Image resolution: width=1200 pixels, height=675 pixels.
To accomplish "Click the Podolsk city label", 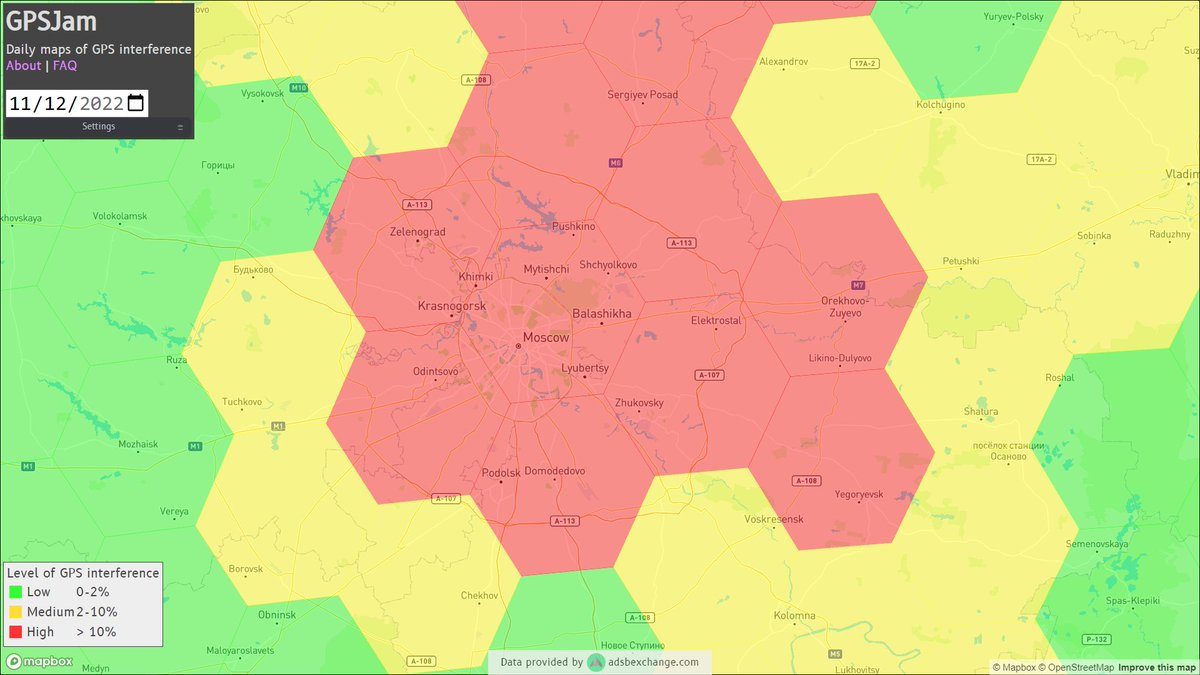I will 500,472.
